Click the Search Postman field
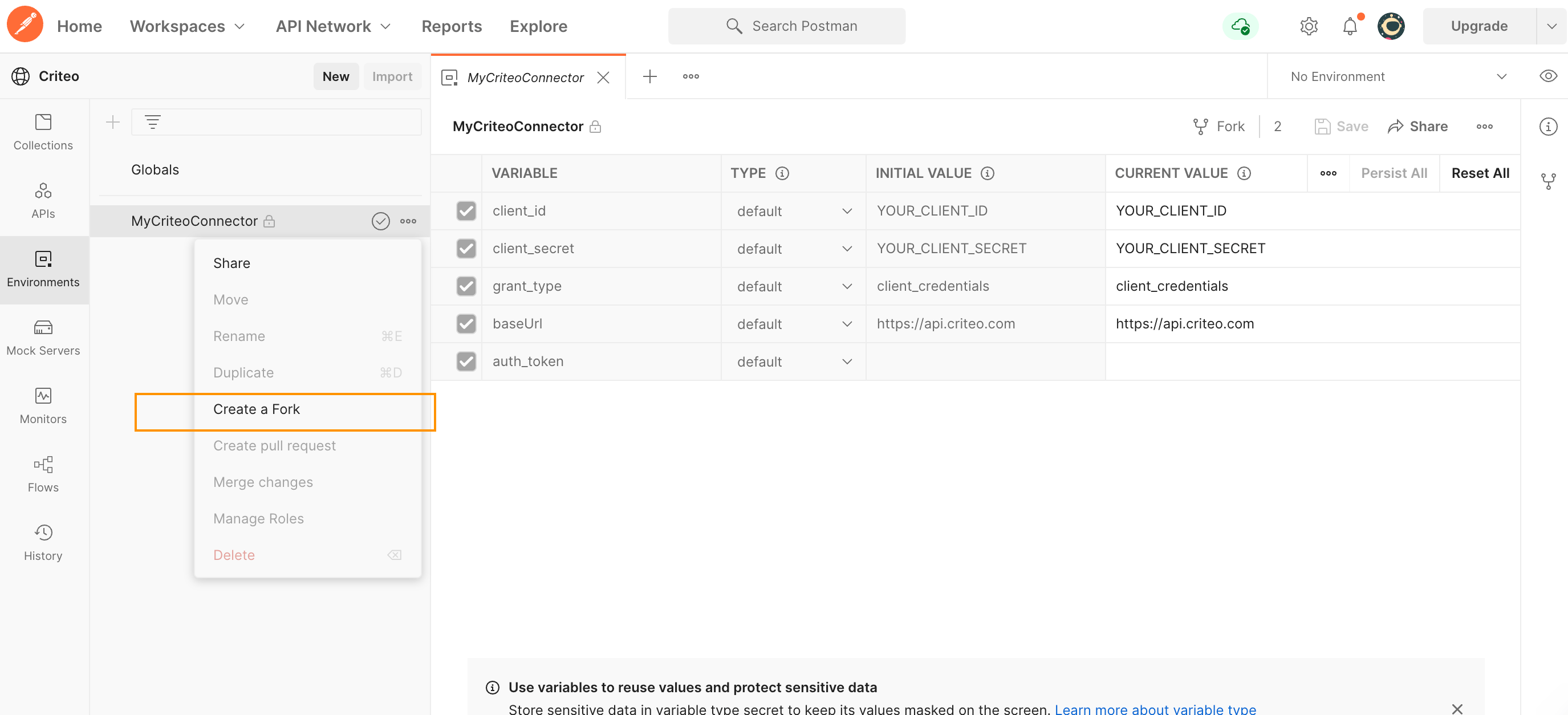The height and width of the screenshot is (715, 1568). click(x=786, y=26)
